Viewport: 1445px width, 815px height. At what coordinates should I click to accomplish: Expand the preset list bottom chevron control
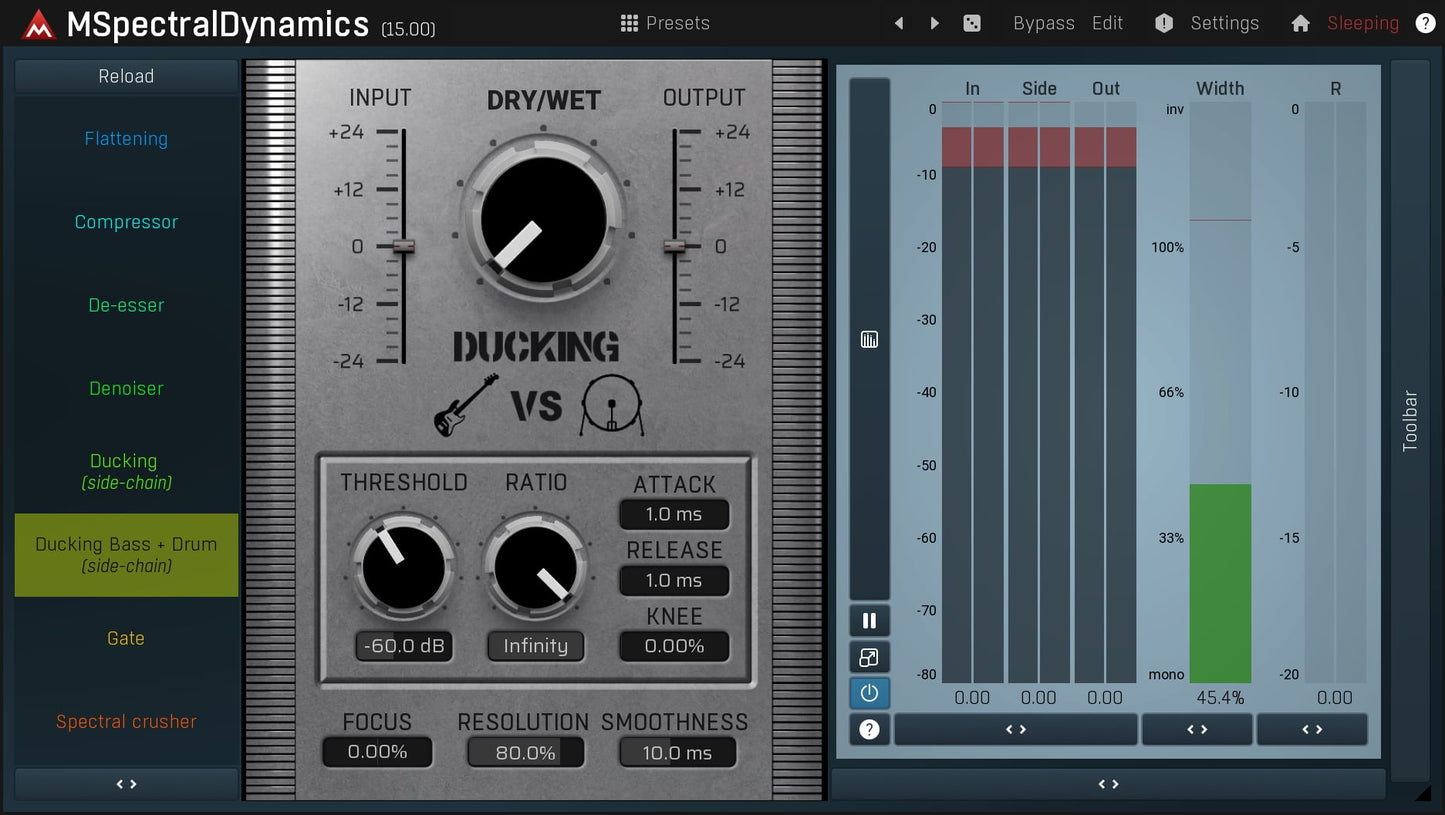pyautogui.click(x=126, y=784)
